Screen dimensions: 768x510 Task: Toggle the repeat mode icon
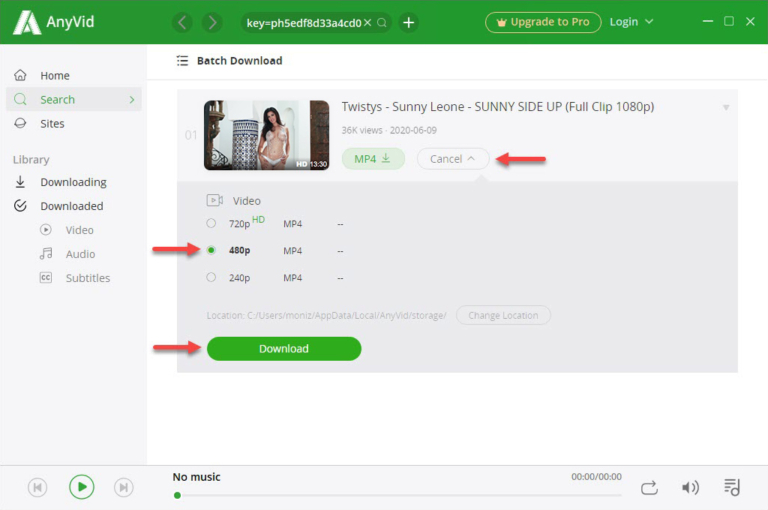[x=649, y=487]
